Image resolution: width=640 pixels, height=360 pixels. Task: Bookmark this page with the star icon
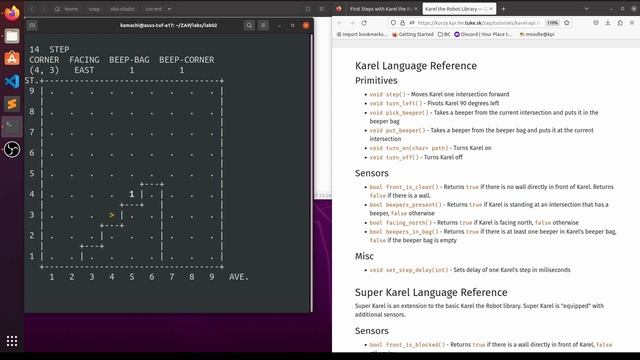coord(567,23)
